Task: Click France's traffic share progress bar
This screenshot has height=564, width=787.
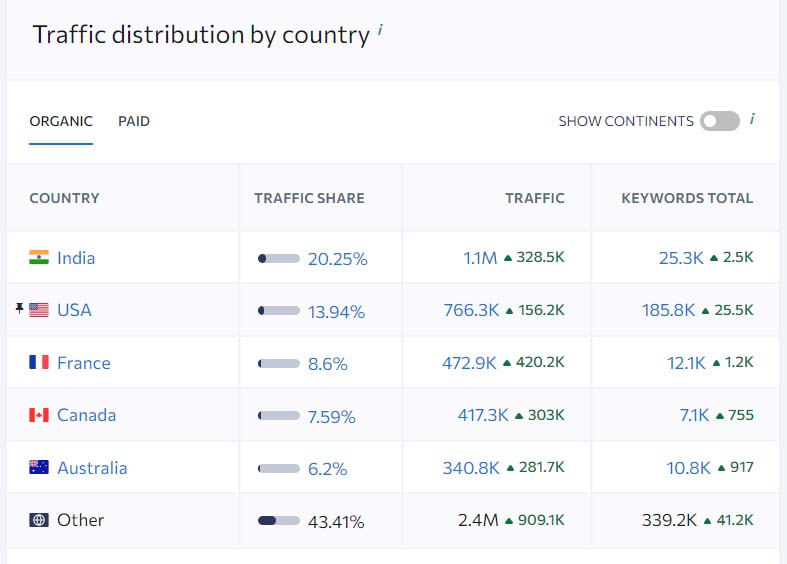Action: coord(279,363)
